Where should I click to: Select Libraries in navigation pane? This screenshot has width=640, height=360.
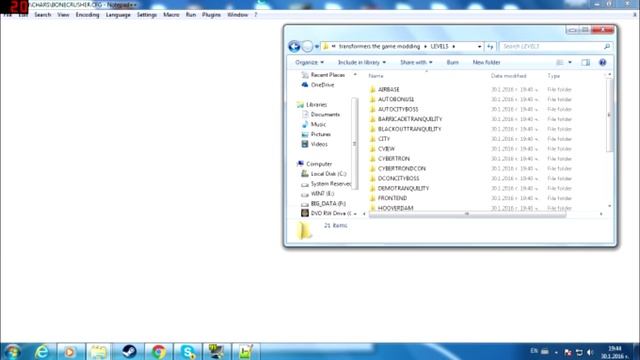coord(312,104)
